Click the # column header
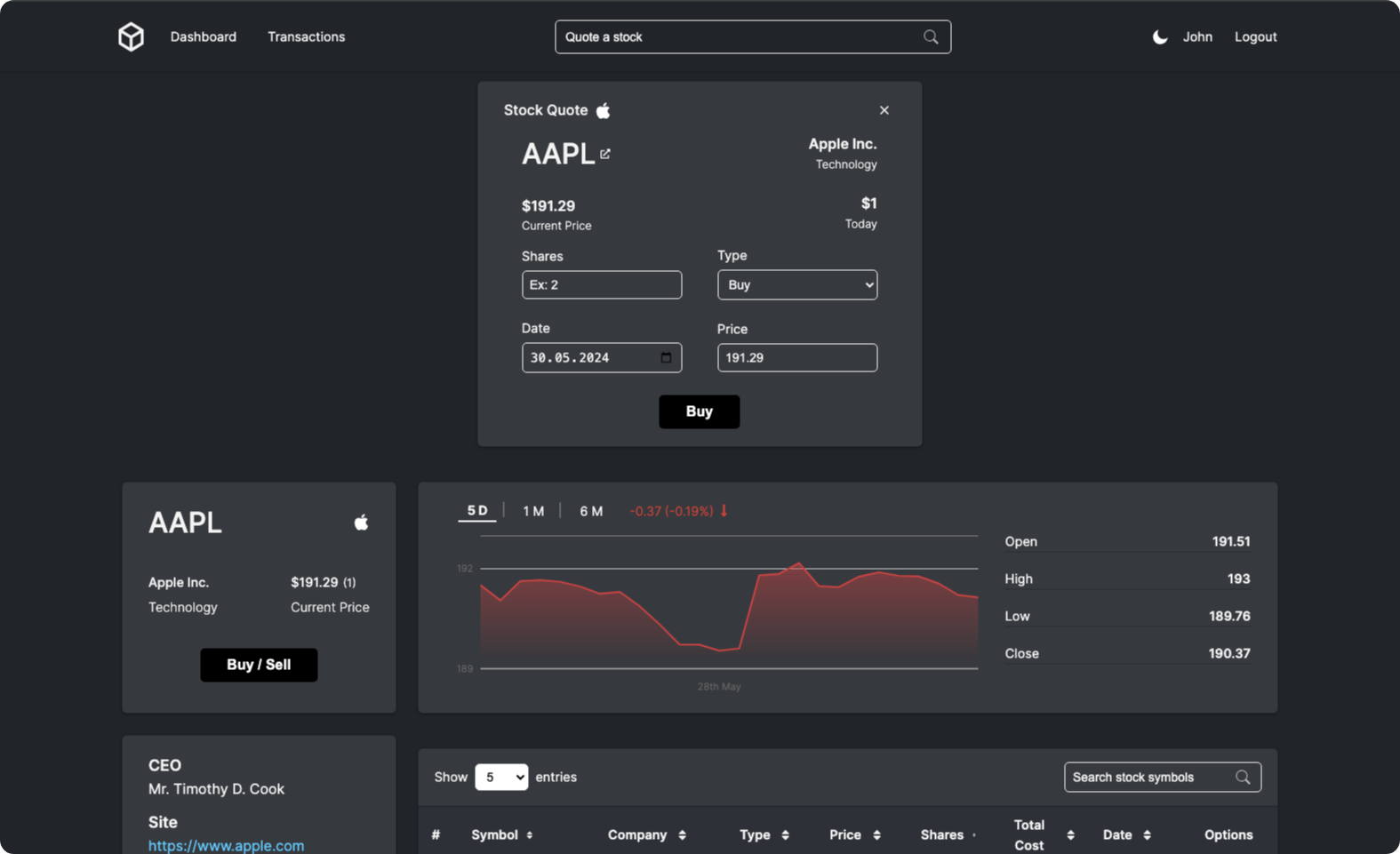The height and width of the screenshot is (854, 1400). [436, 834]
